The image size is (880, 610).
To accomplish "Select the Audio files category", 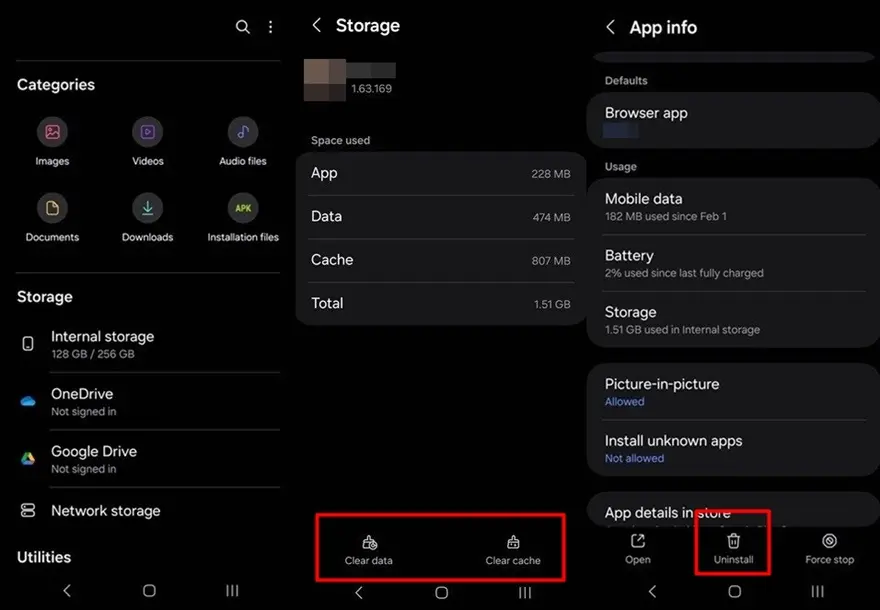I will [241, 141].
